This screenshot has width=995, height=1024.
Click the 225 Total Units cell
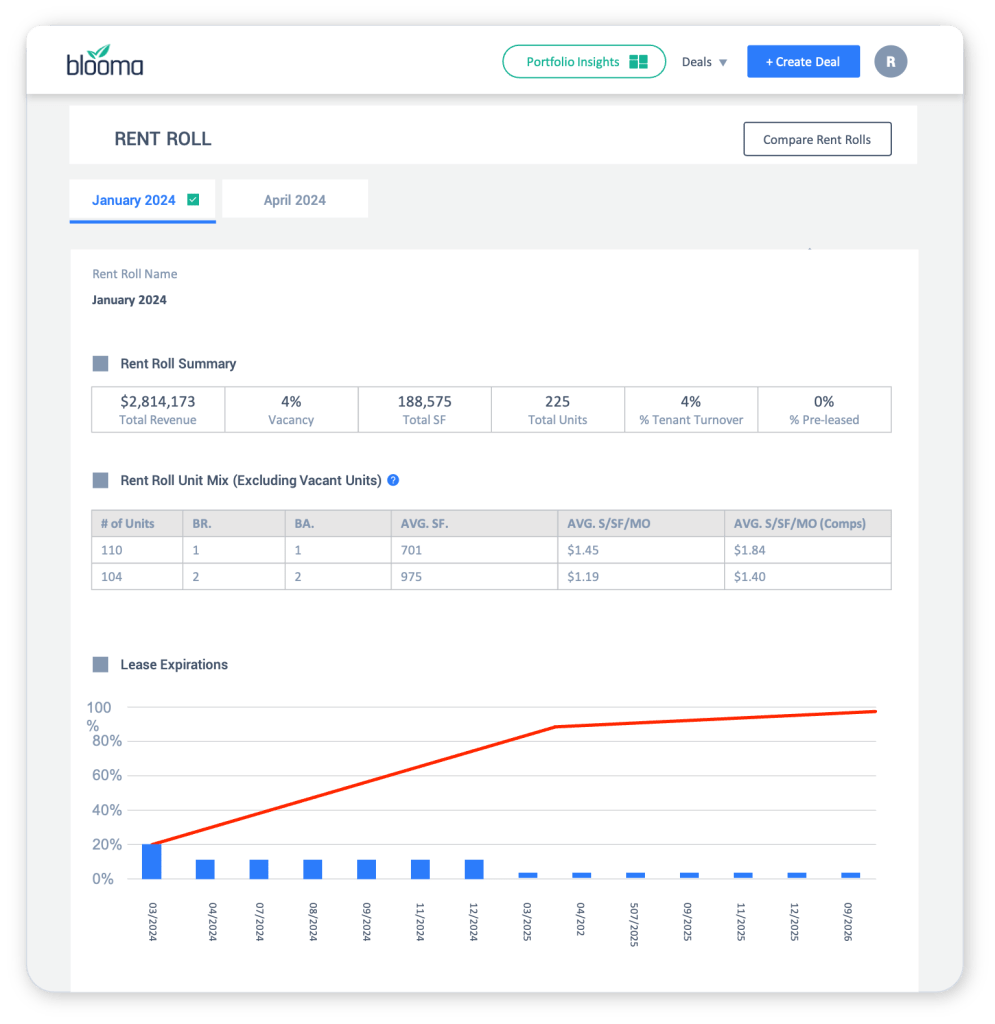point(558,409)
